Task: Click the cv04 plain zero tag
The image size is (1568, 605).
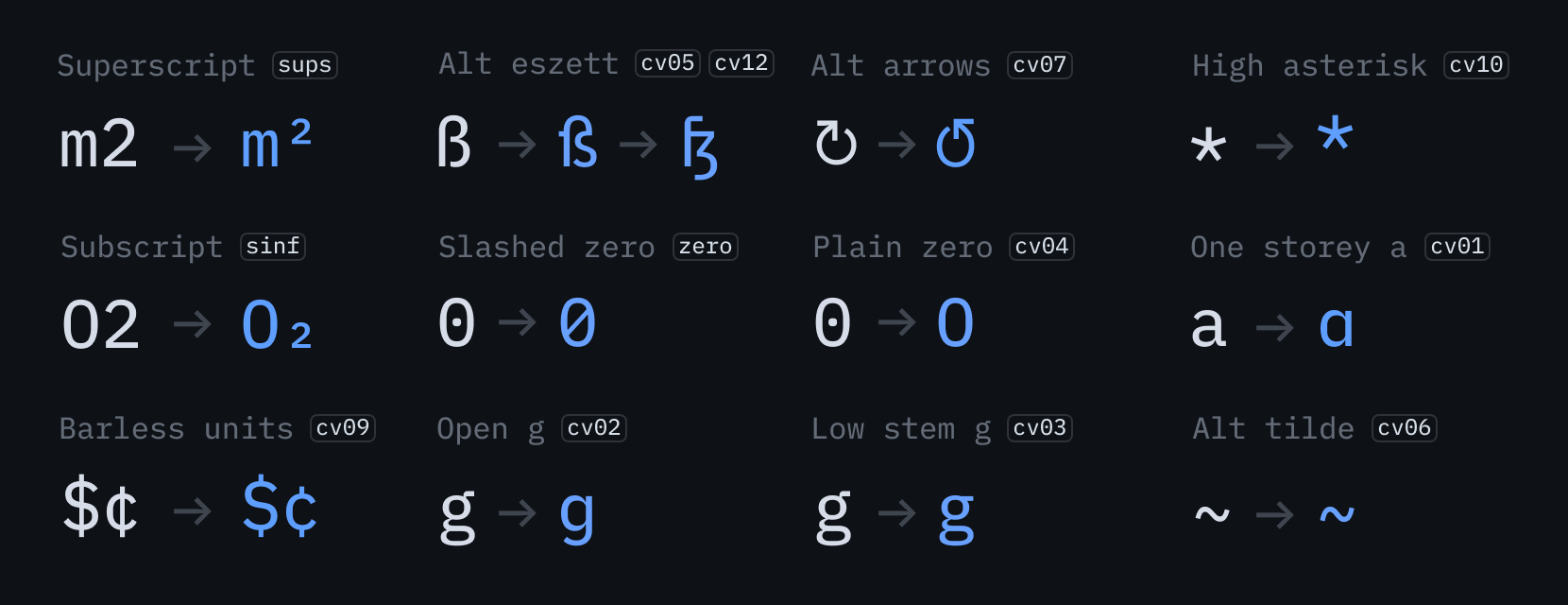Action: point(1042,247)
